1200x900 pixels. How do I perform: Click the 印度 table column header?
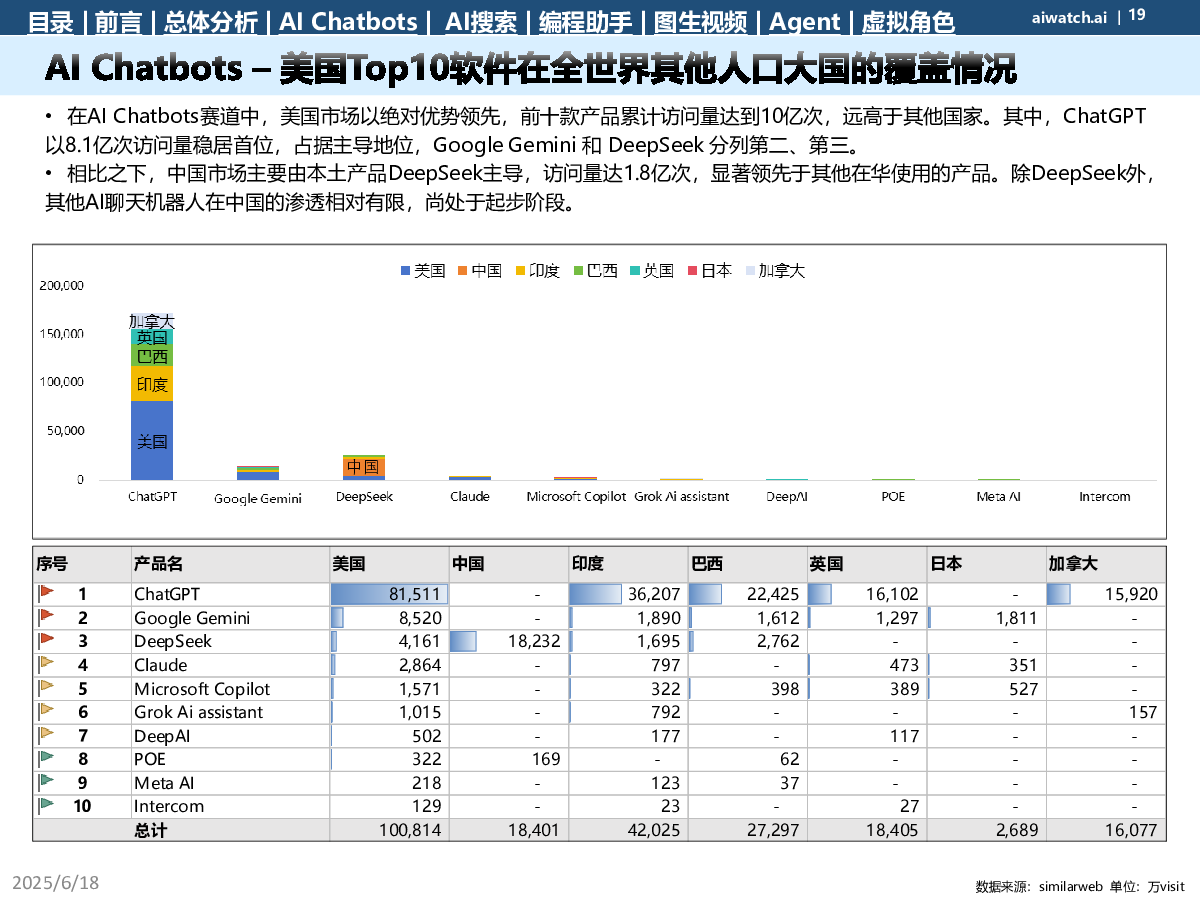tap(628, 564)
